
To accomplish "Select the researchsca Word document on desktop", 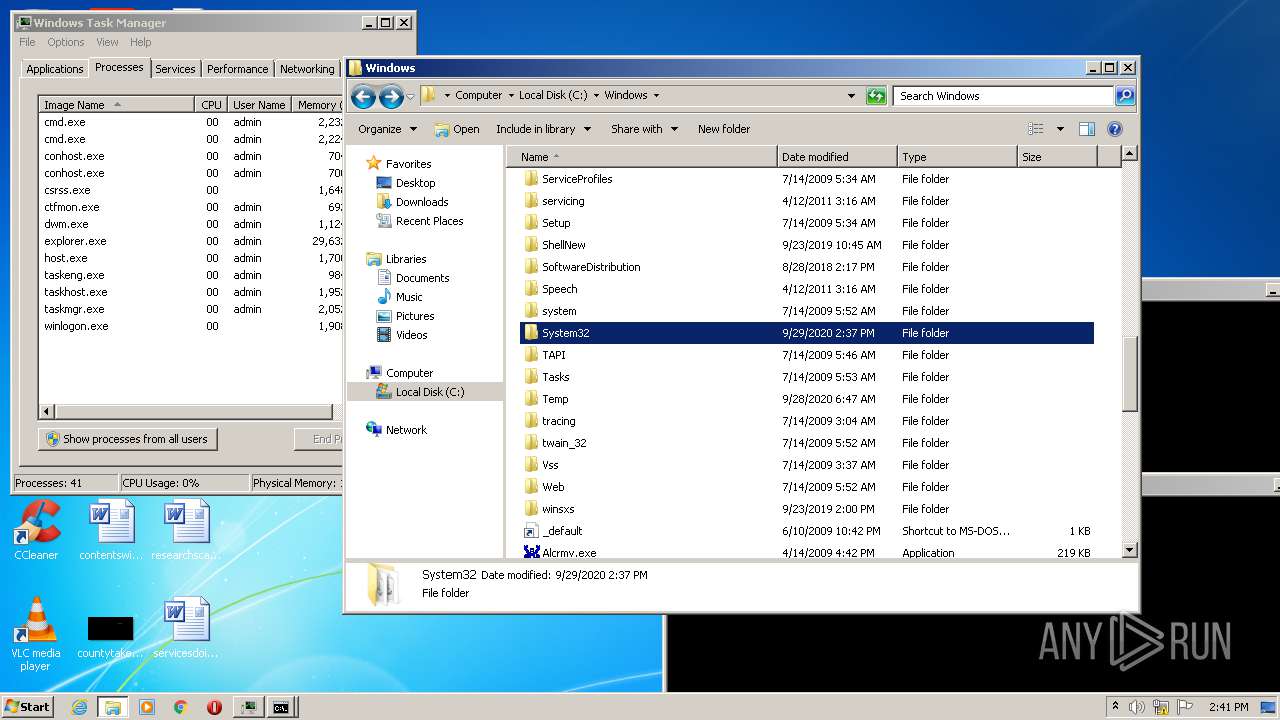I will (186, 530).
